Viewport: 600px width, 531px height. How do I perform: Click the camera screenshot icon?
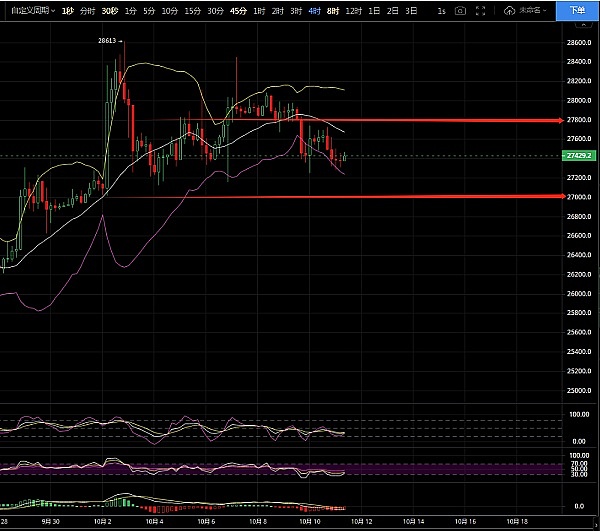pyautogui.click(x=460, y=10)
